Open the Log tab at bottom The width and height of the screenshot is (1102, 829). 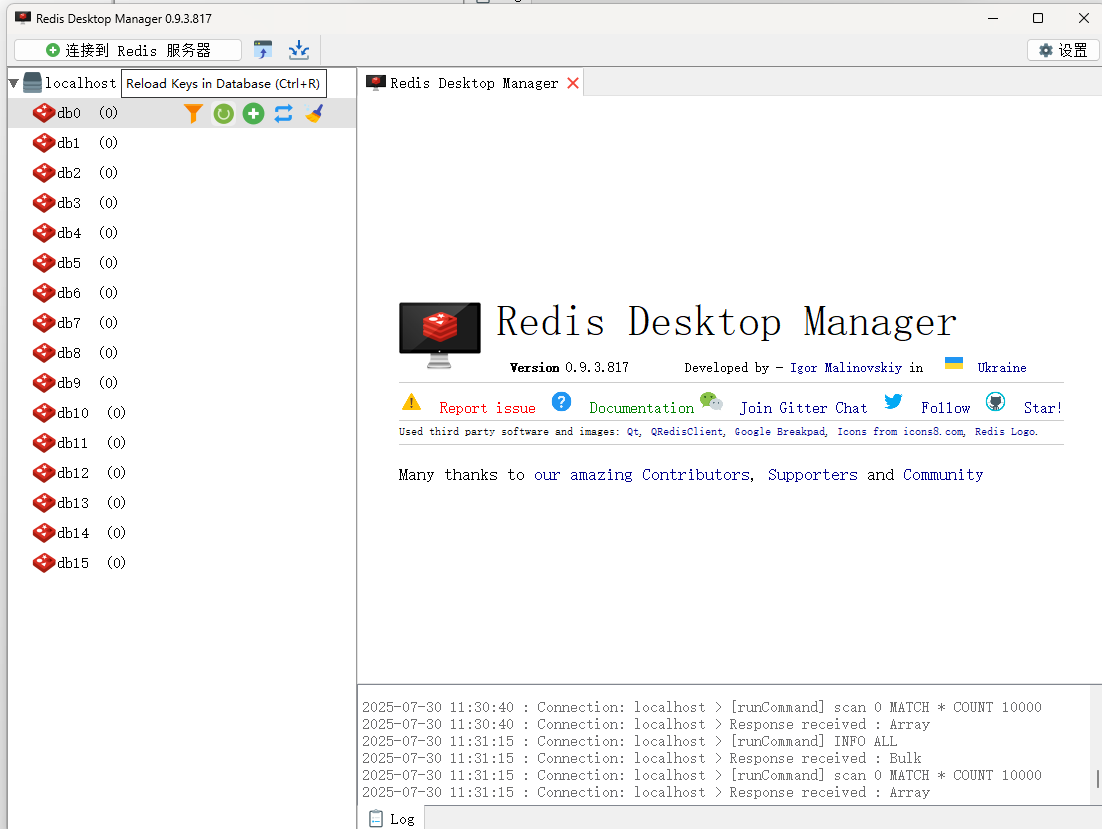pos(392,819)
